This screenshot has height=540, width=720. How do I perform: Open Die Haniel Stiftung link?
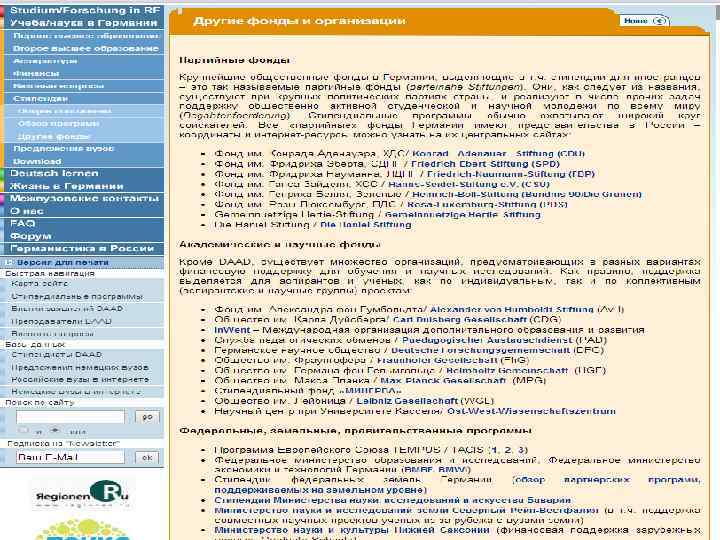[x=366, y=225]
